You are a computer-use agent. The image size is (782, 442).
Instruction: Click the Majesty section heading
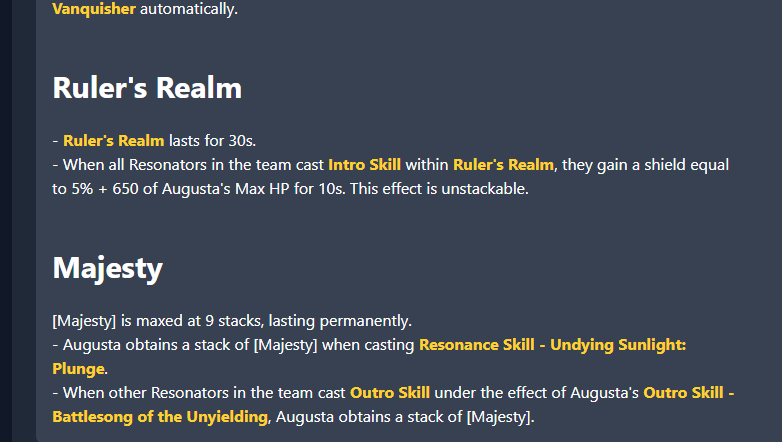click(107, 268)
